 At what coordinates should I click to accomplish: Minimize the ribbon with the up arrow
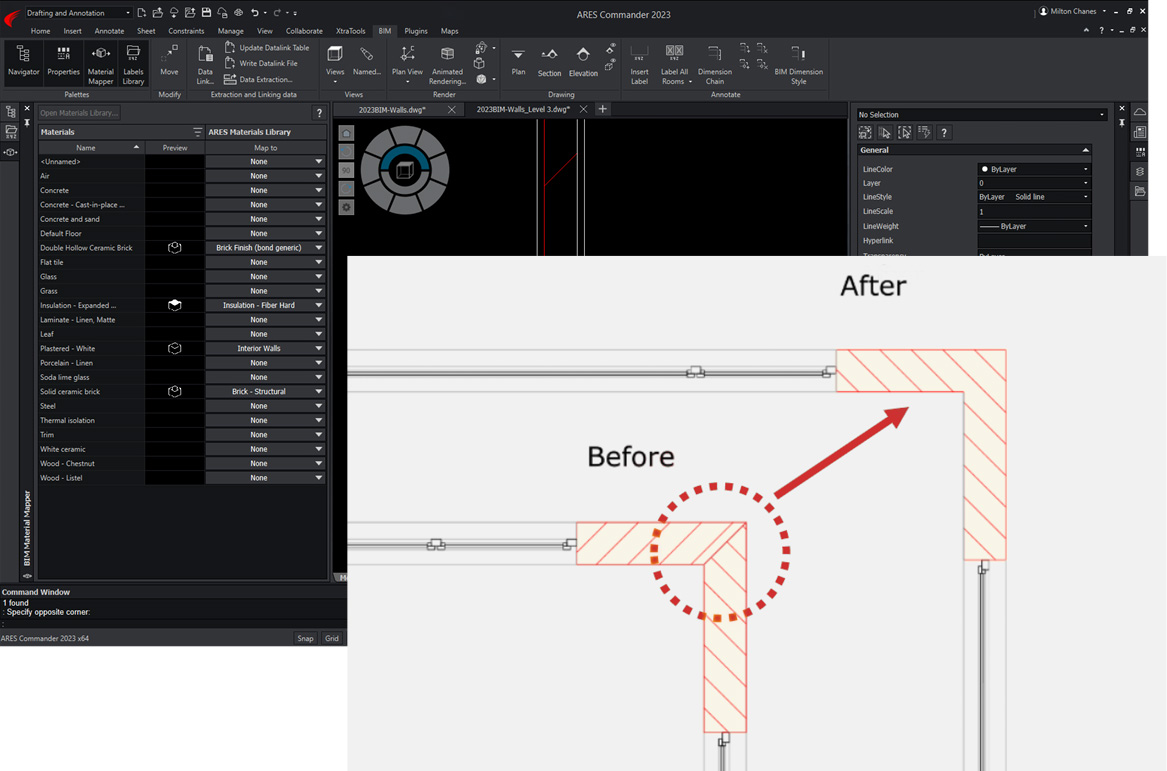pos(1086,31)
